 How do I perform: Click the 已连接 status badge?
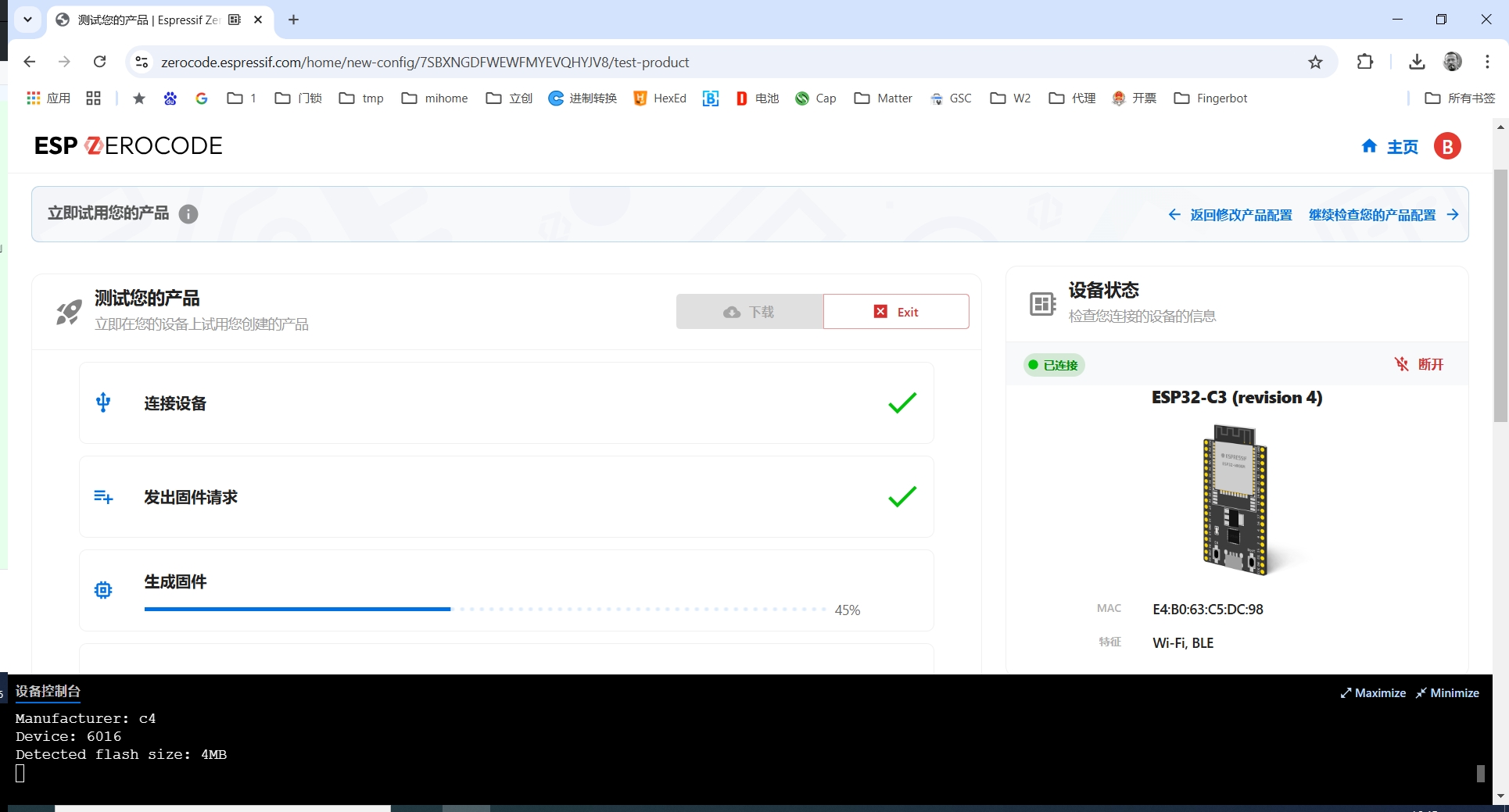click(x=1054, y=365)
